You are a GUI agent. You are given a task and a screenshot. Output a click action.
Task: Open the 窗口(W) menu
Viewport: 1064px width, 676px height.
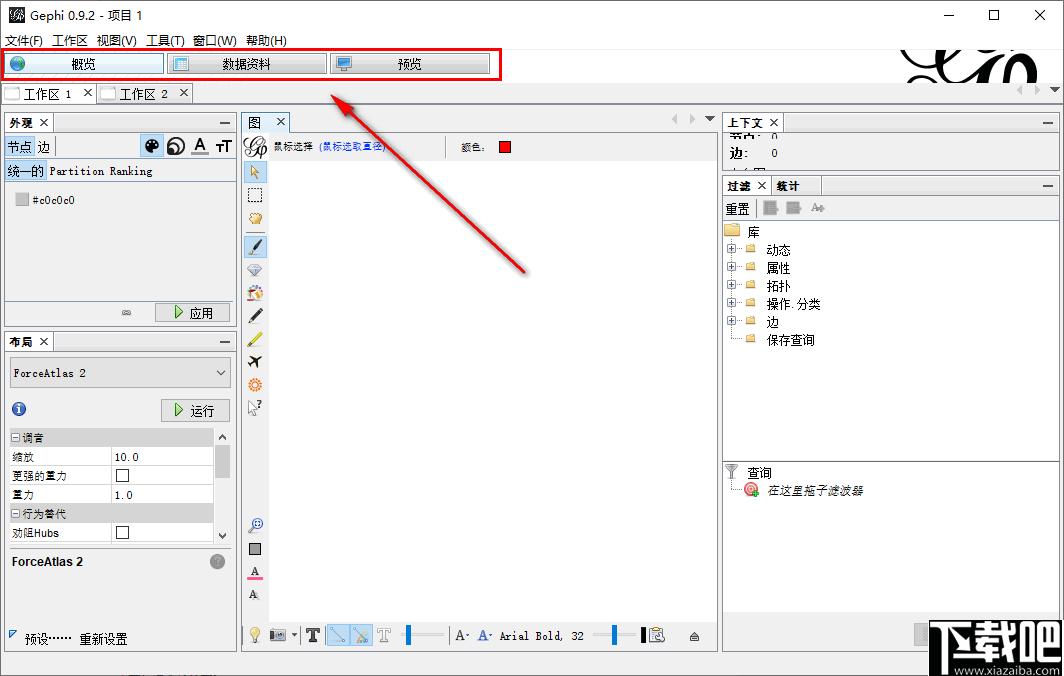[x=214, y=41]
